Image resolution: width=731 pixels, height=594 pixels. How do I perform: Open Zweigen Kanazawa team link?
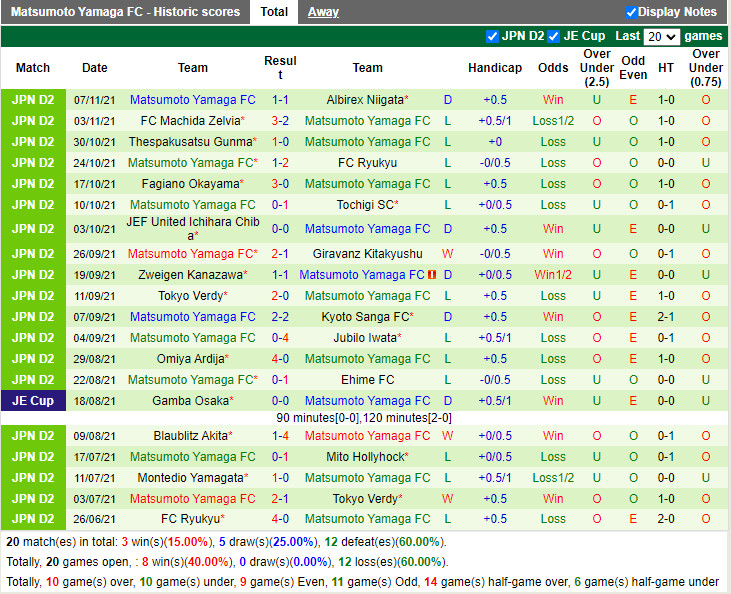pos(190,275)
